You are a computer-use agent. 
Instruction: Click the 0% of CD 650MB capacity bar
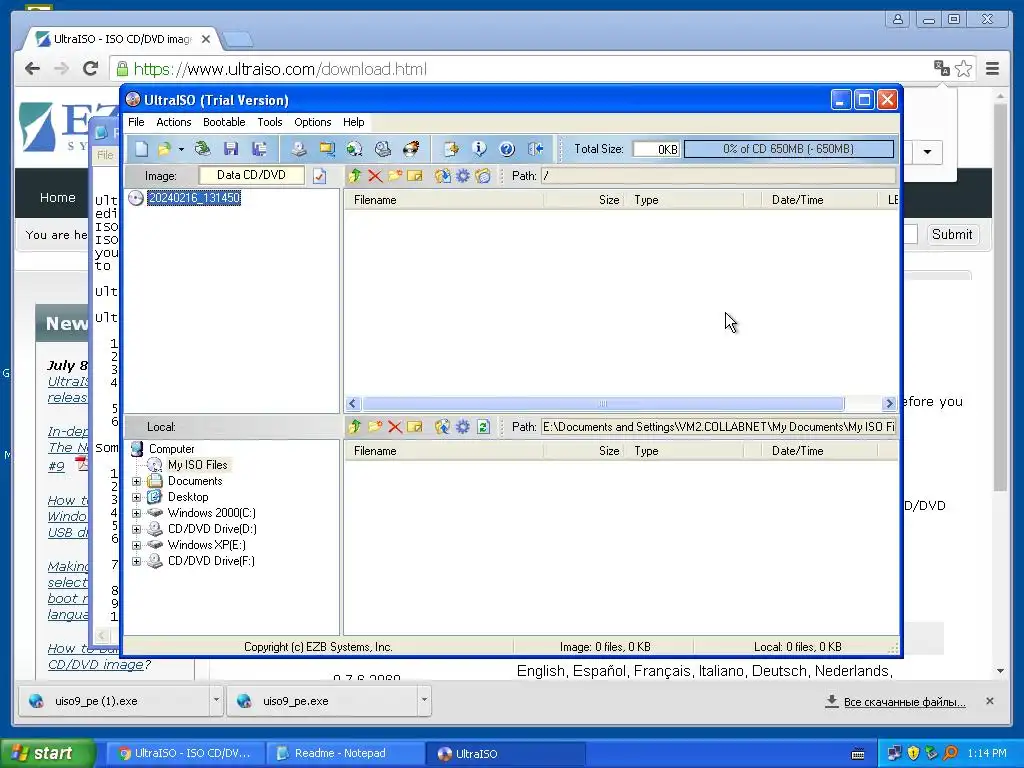point(788,149)
